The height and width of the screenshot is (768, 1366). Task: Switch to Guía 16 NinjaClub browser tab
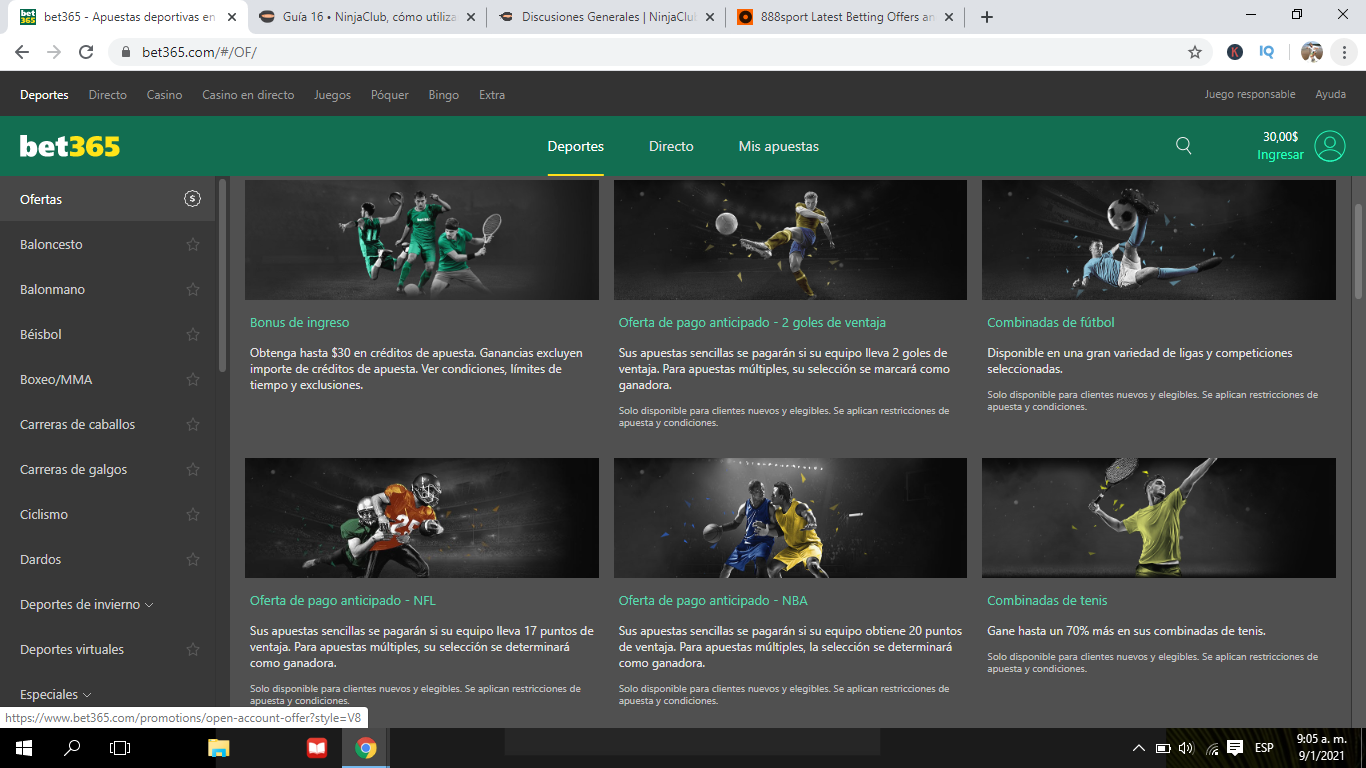366,17
